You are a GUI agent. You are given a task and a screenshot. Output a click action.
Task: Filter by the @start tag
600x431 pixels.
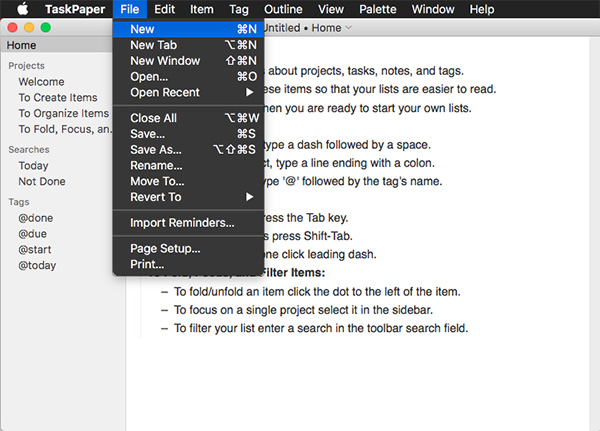coord(34,250)
